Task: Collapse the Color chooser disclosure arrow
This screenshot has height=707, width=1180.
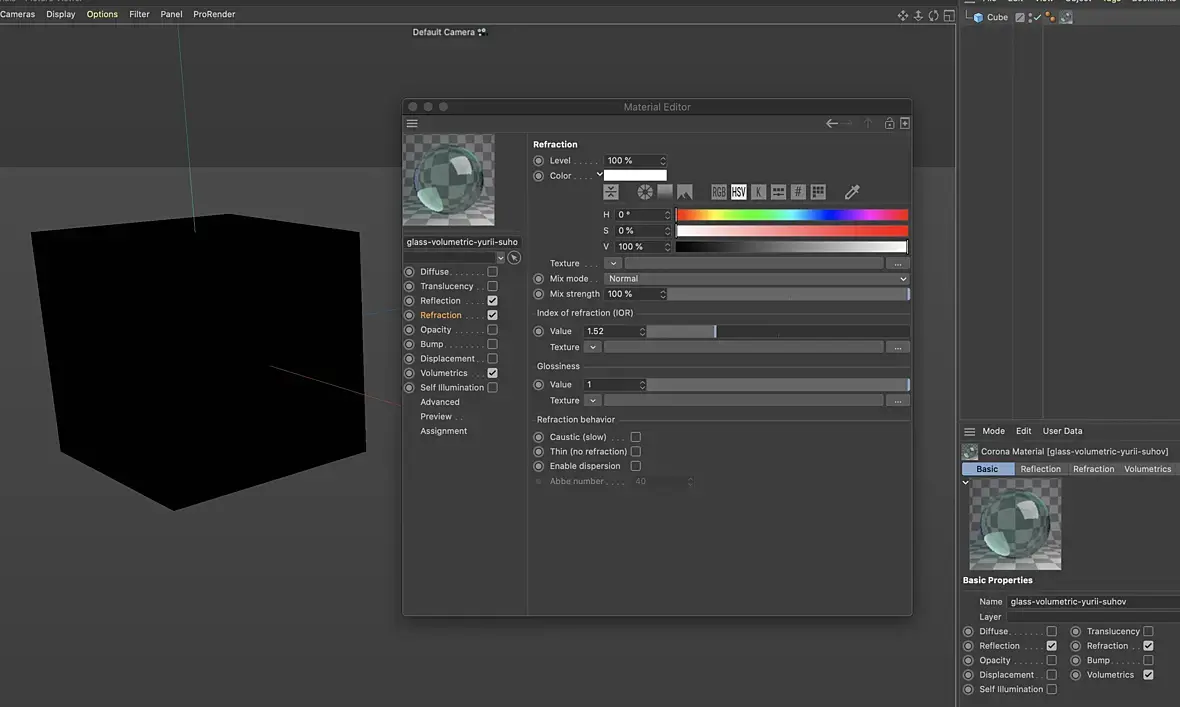Action: (x=600, y=175)
